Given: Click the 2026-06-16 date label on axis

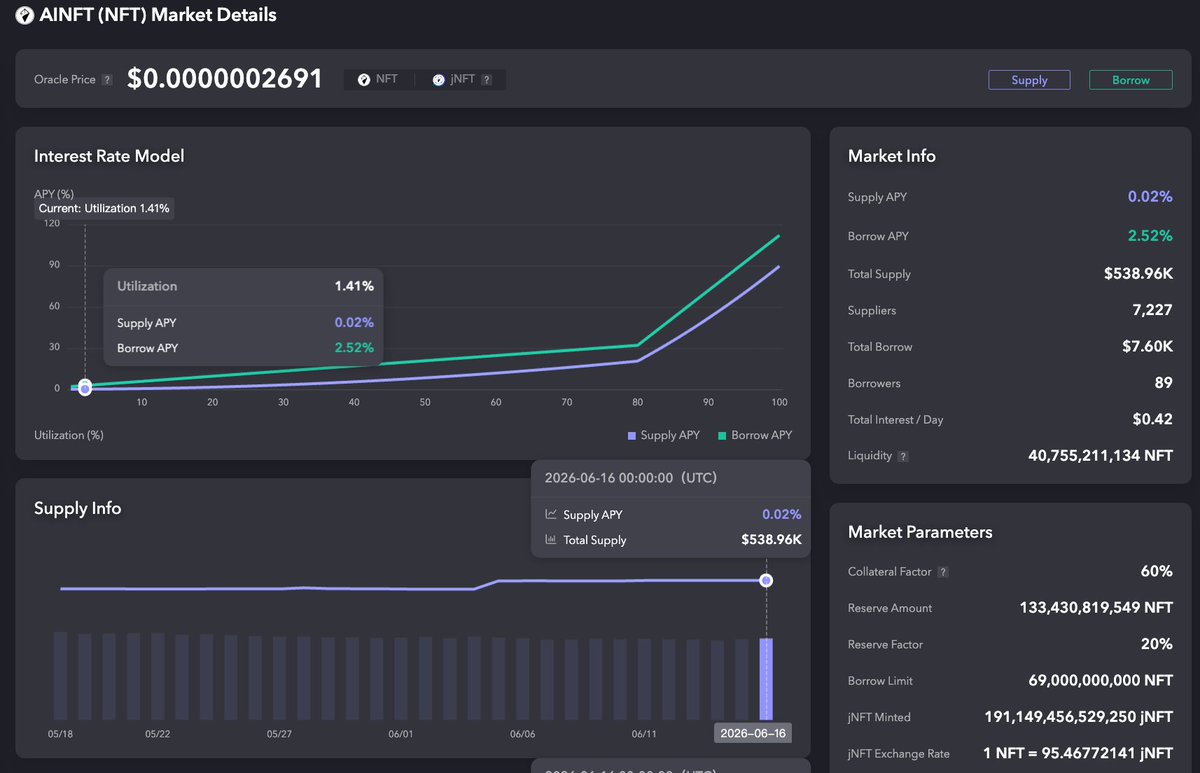Looking at the screenshot, I should click(753, 733).
